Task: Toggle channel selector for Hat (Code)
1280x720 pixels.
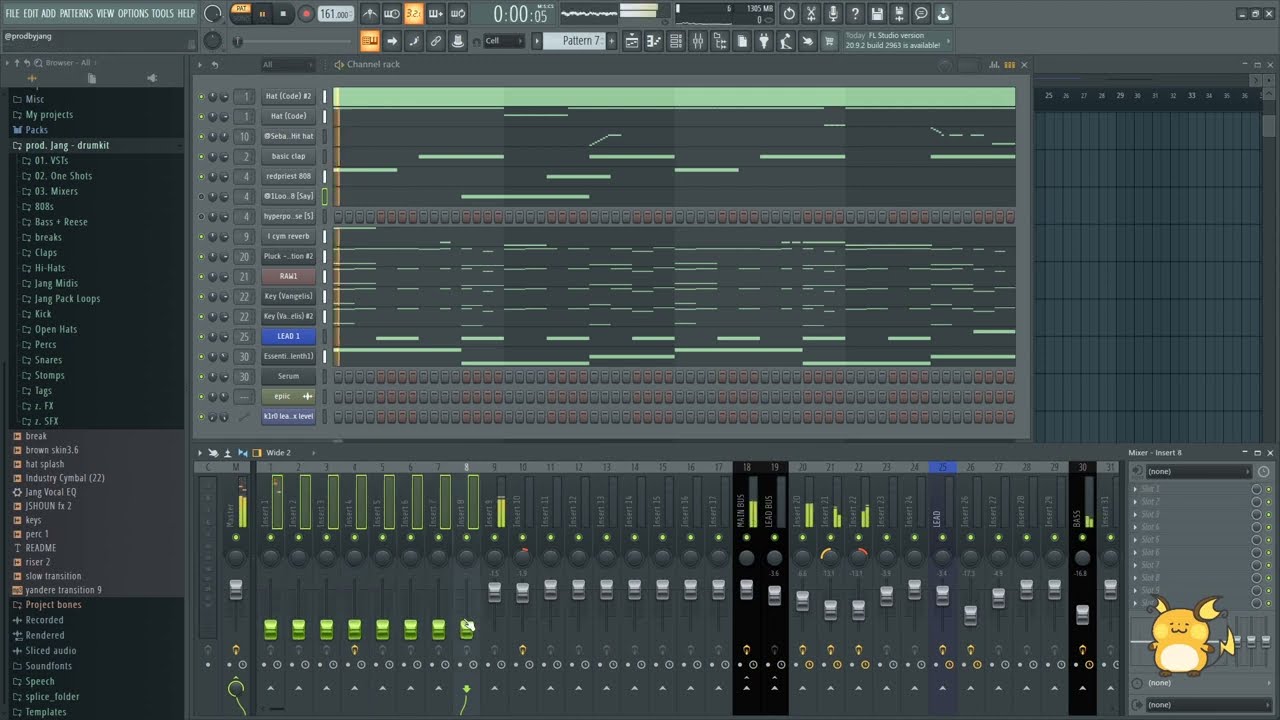Action: (x=324, y=117)
